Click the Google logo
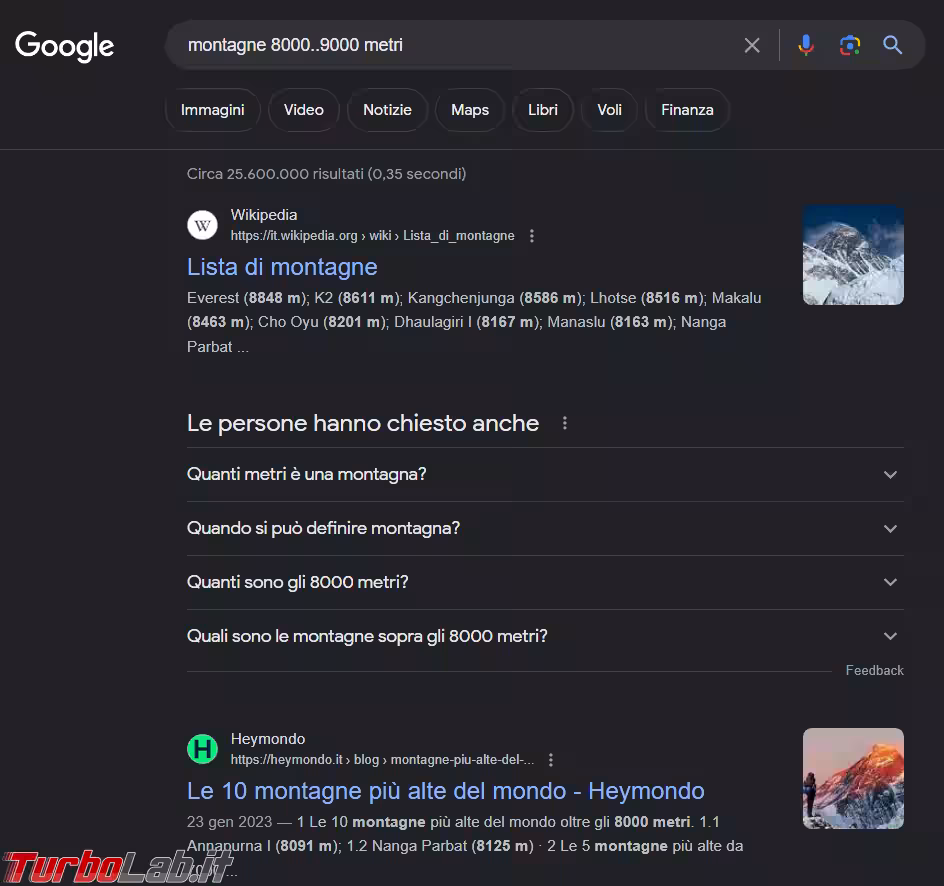Image resolution: width=944 pixels, height=886 pixels. (x=64, y=46)
